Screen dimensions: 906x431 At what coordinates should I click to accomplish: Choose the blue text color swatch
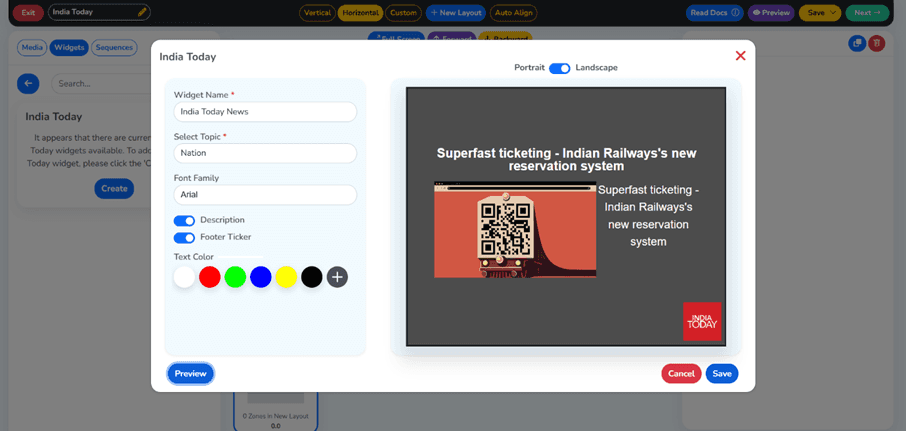pyautogui.click(x=261, y=277)
